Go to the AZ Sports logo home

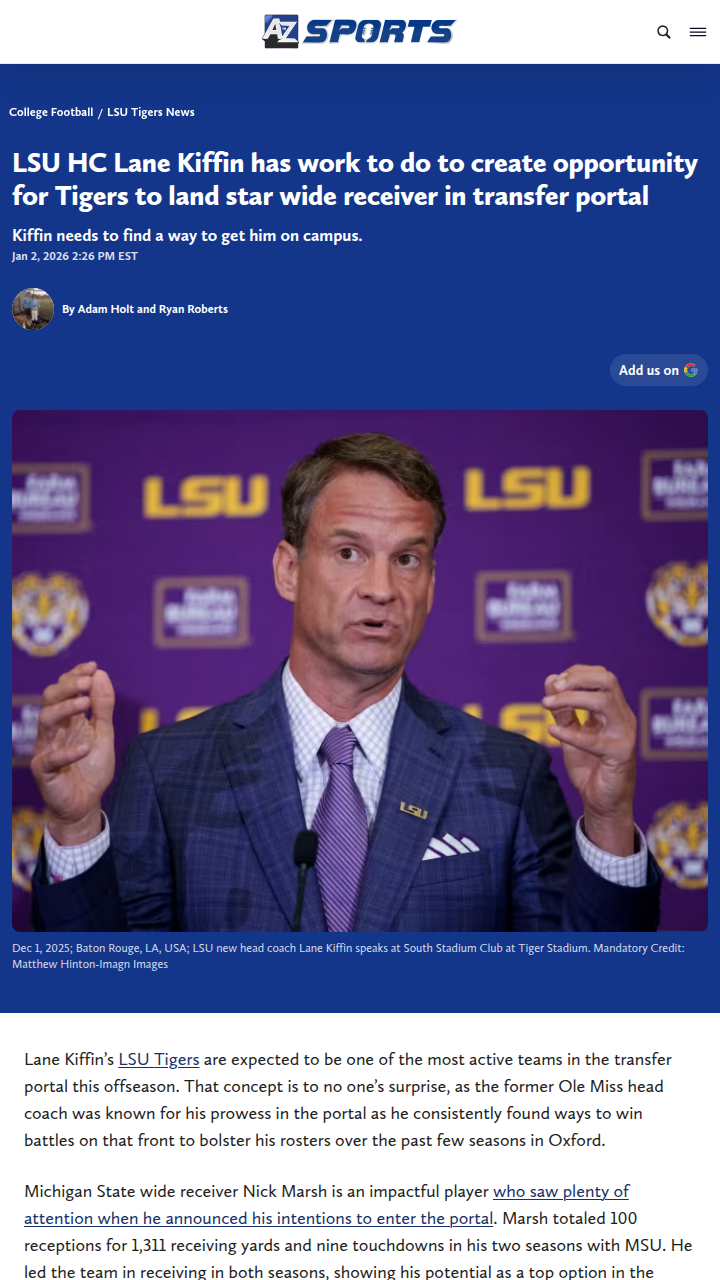pos(359,31)
